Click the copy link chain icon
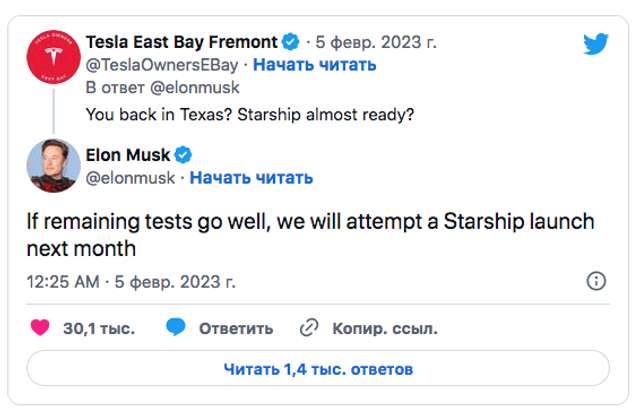Image resolution: width=640 pixels, height=414 pixels. 309,327
